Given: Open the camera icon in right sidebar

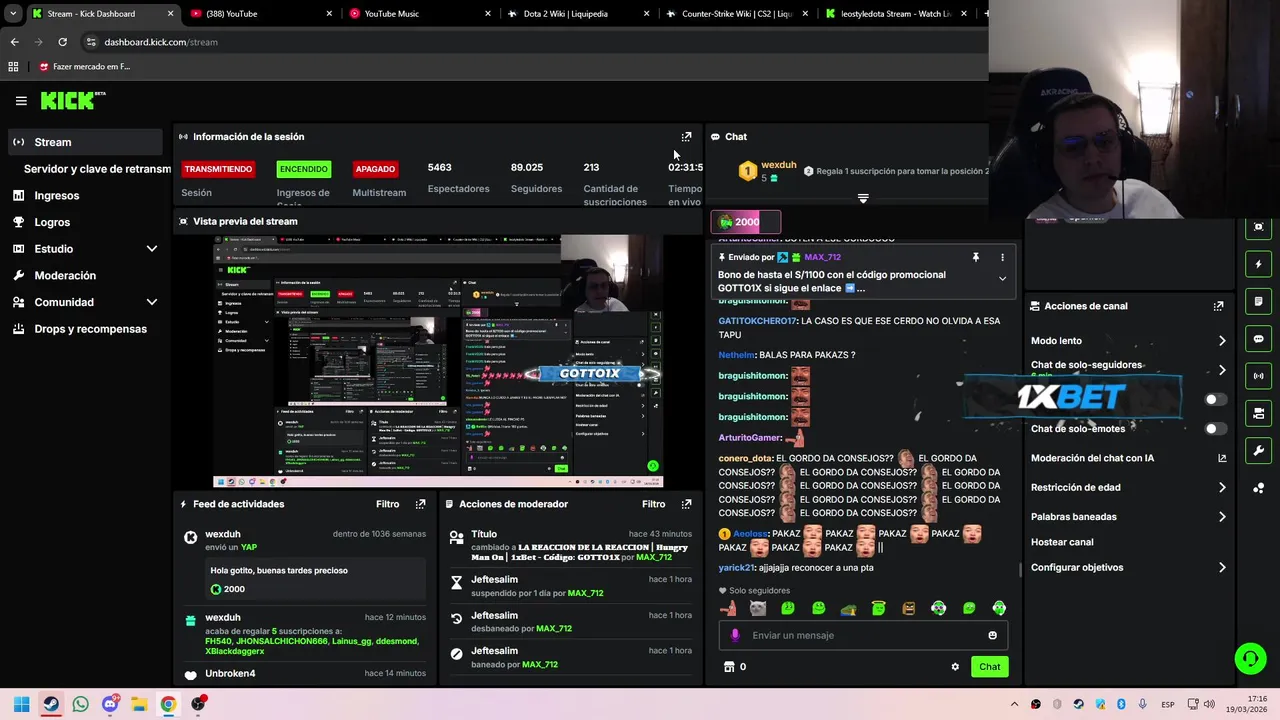Looking at the screenshot, I should pyautogui.click(x=1258, y=413).
